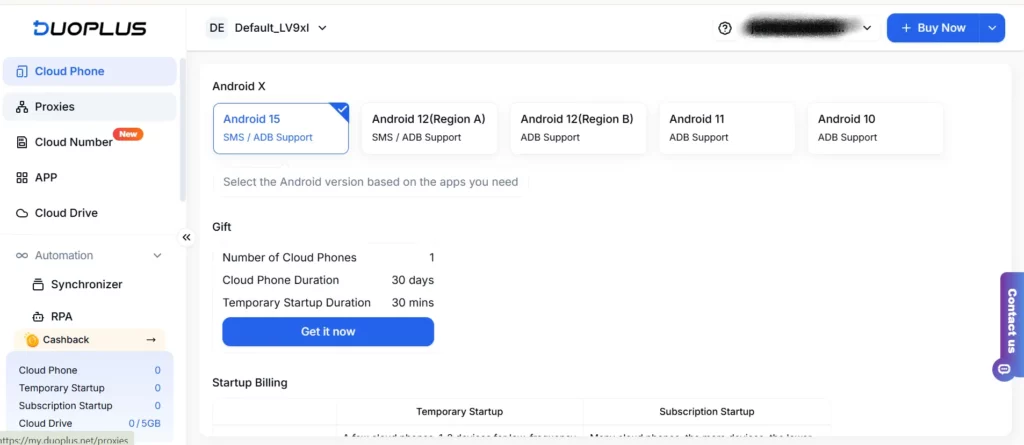Click the DE team avatar badge
The width and height of the screenshot is (1024, 445).
click(x=217, y=27)
